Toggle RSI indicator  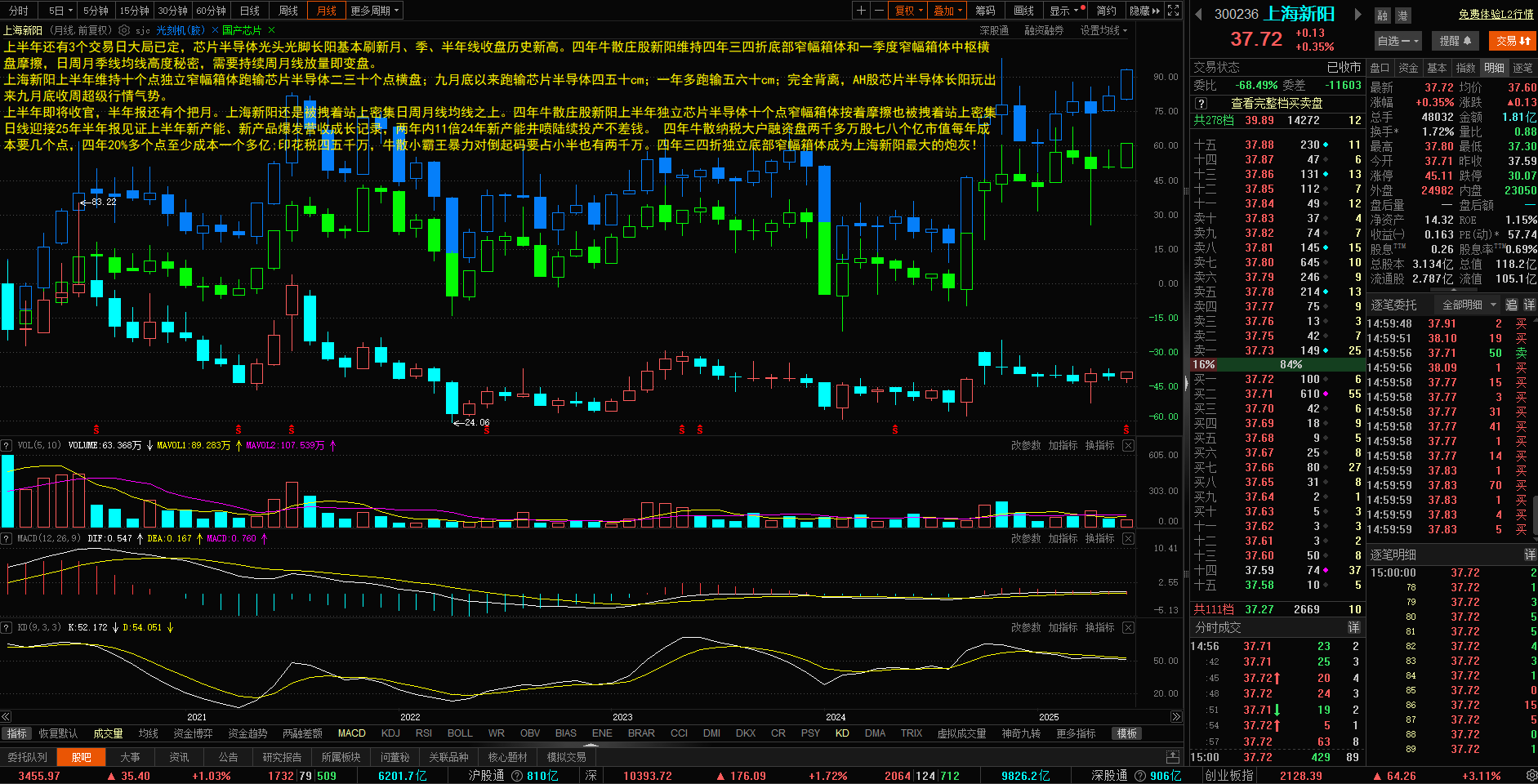coord(424,733)
